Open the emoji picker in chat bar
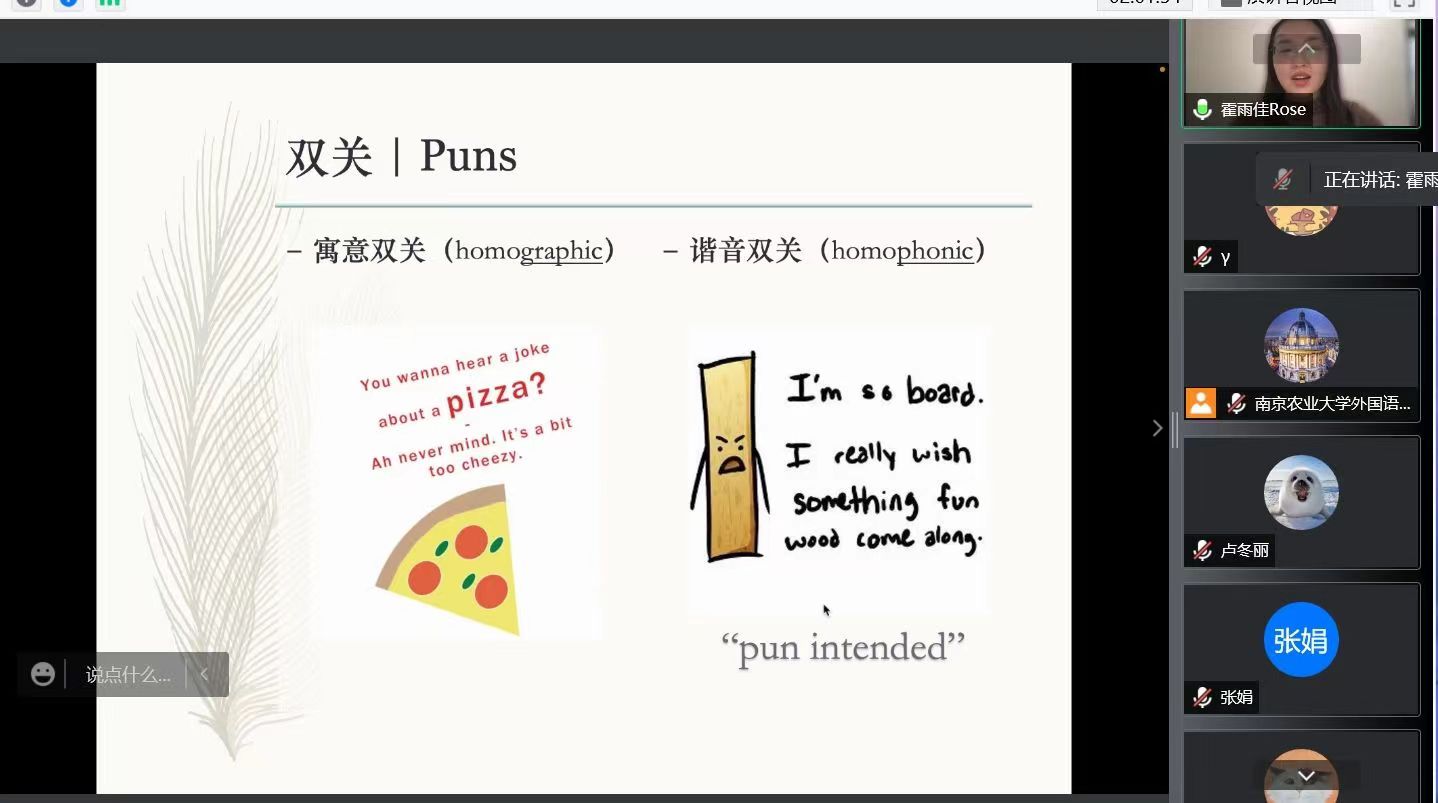The image size is (1438, 803). click(x=43, y=674)
